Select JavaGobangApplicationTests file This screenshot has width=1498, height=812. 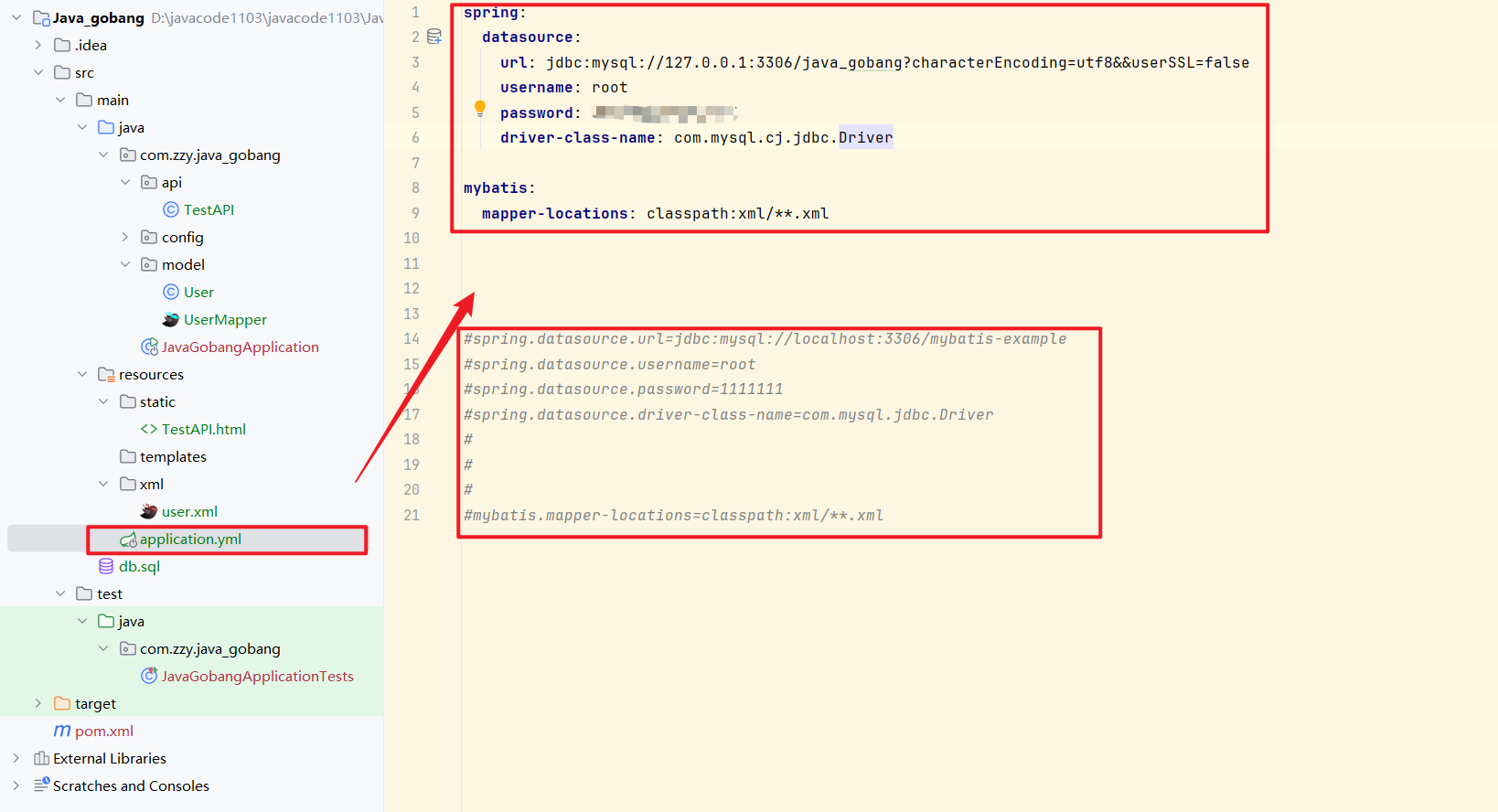258,676
